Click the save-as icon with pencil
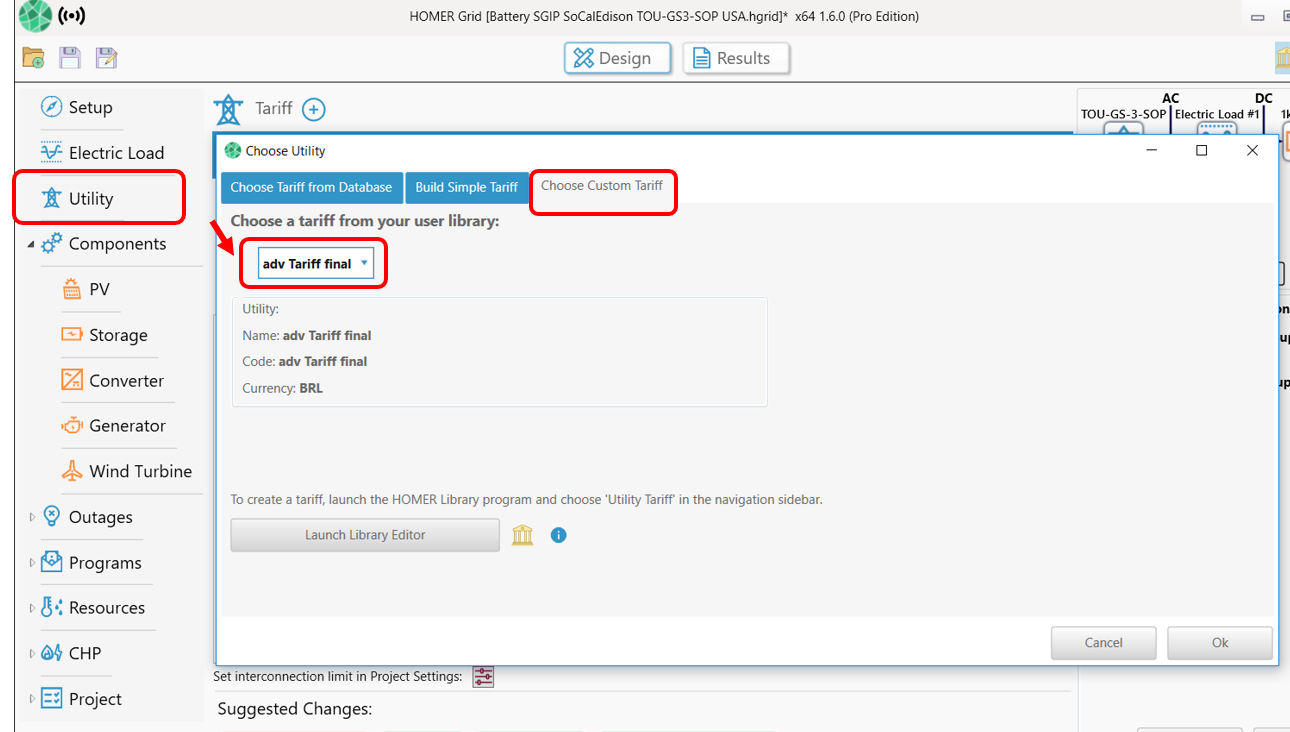This screenshot has width=1290, height=732. [106, 58]
